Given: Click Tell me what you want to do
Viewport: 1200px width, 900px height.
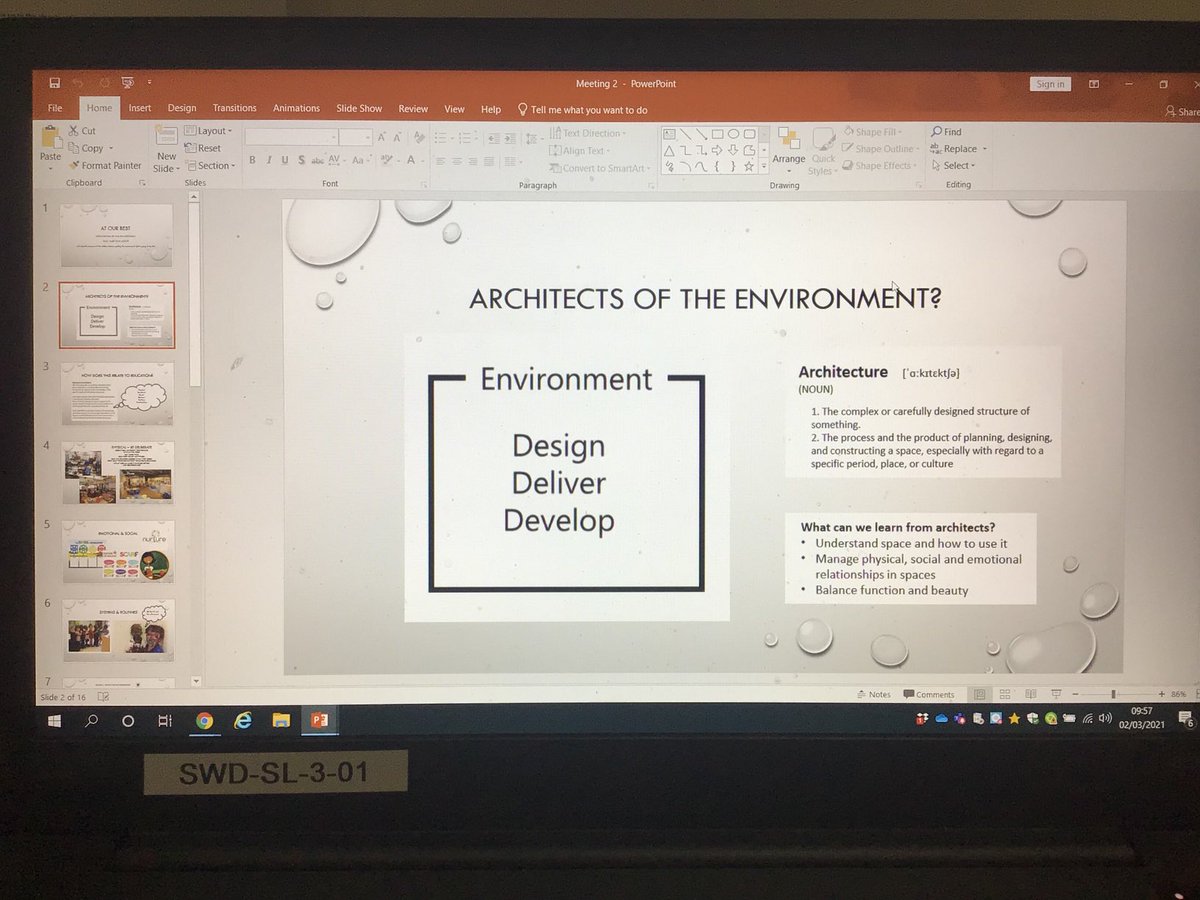Looking at the screenshot, I should click(x=582, y=110).
